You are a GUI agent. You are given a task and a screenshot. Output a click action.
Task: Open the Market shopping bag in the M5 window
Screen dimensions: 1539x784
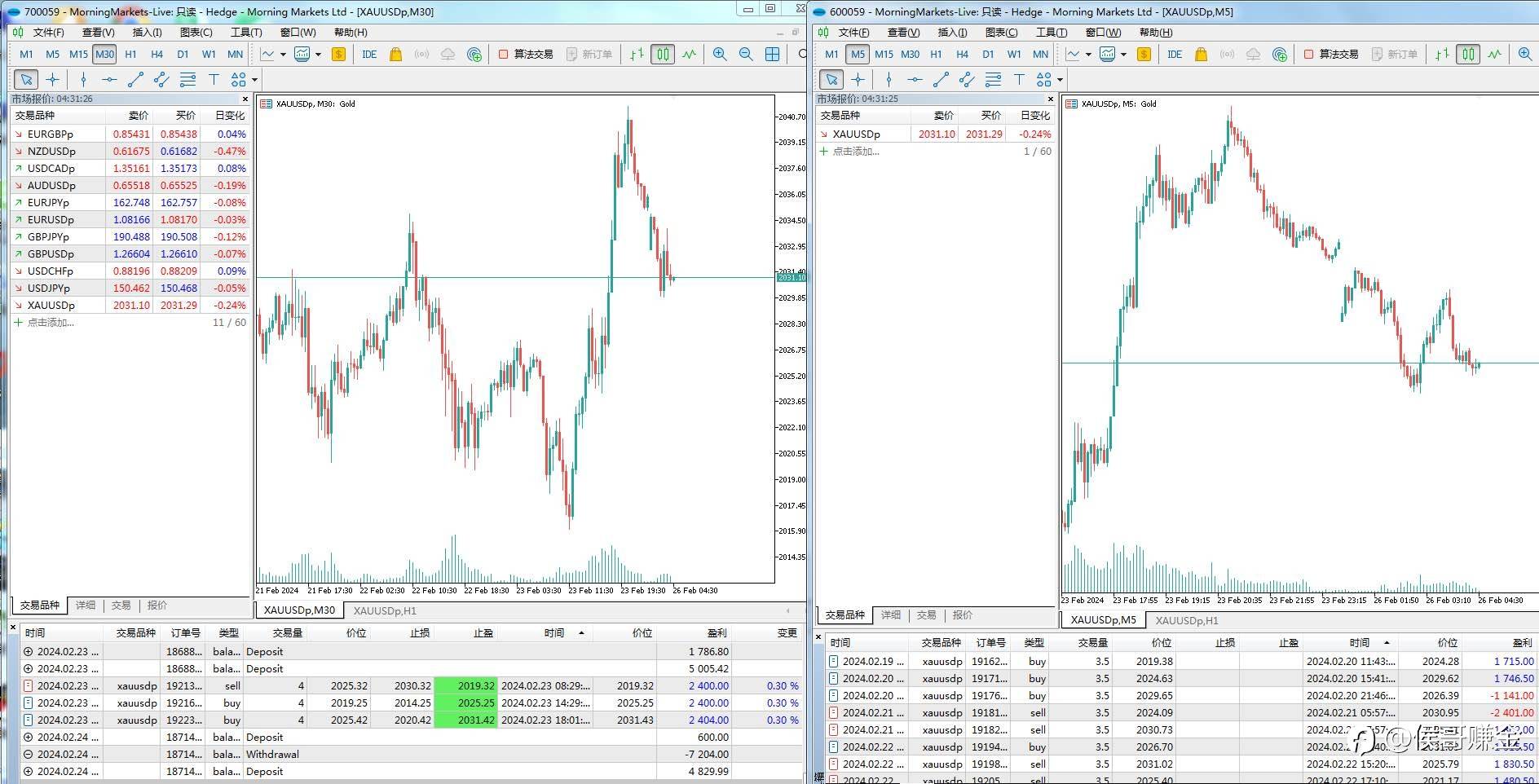click(1201, 54)
